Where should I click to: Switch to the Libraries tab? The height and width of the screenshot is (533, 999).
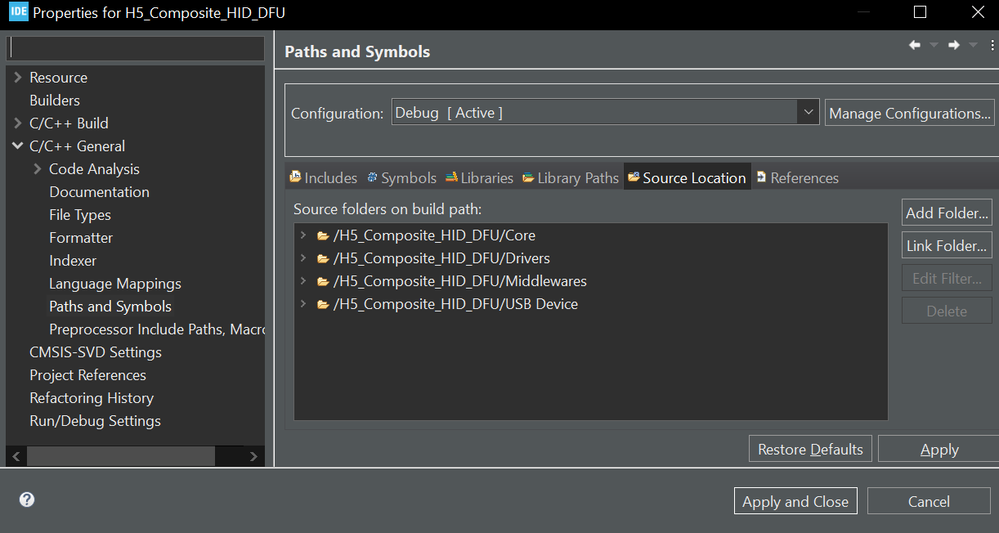(x=479, y=178)
